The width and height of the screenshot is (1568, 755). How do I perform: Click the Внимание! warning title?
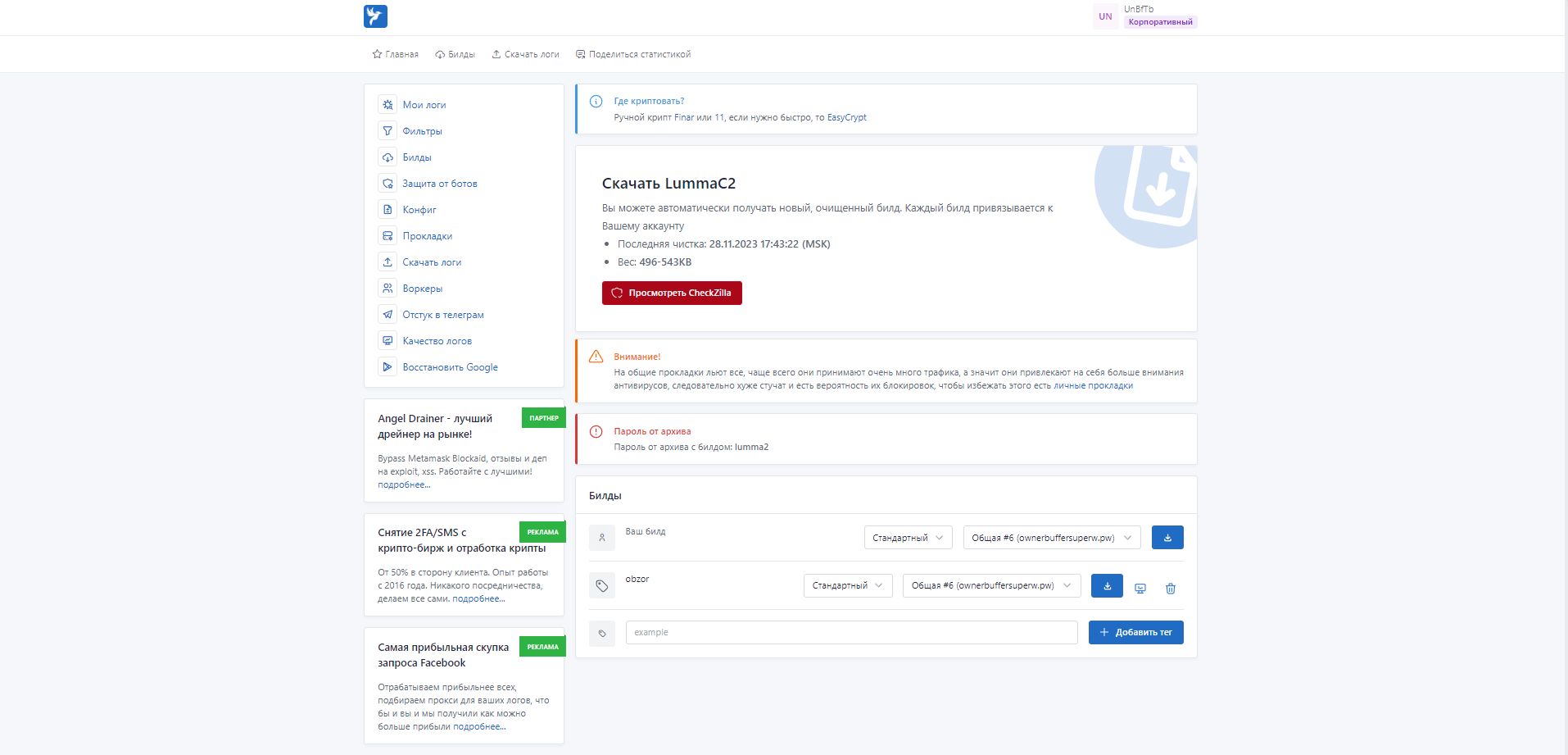click(637, 357)
